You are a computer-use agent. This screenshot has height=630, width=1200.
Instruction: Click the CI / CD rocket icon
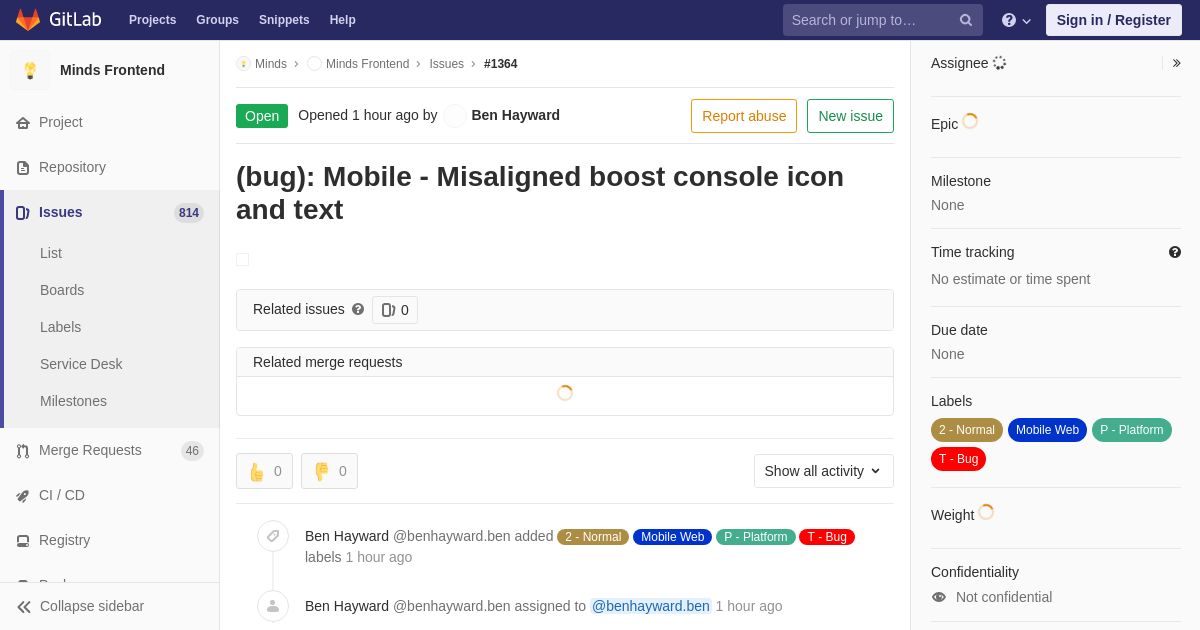click(x=23, y=496)
